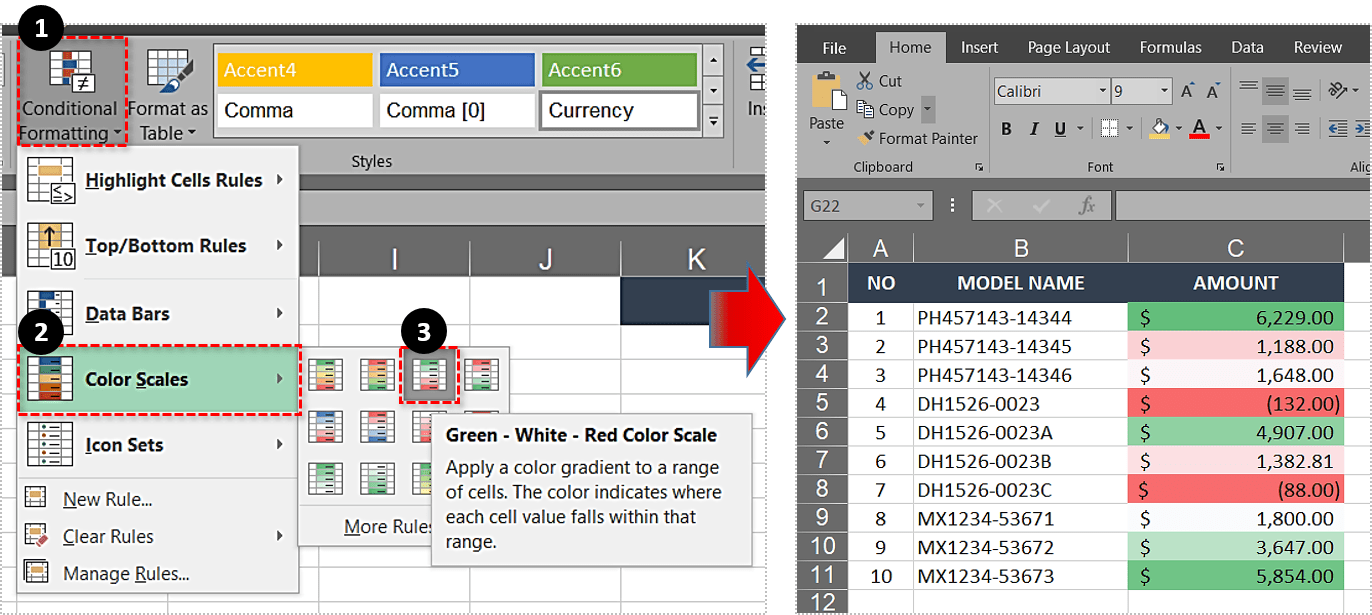This screenshot has width=1372, height=615.
Task: Click the Manage Rules... option
Action: (x=126, y=573)
